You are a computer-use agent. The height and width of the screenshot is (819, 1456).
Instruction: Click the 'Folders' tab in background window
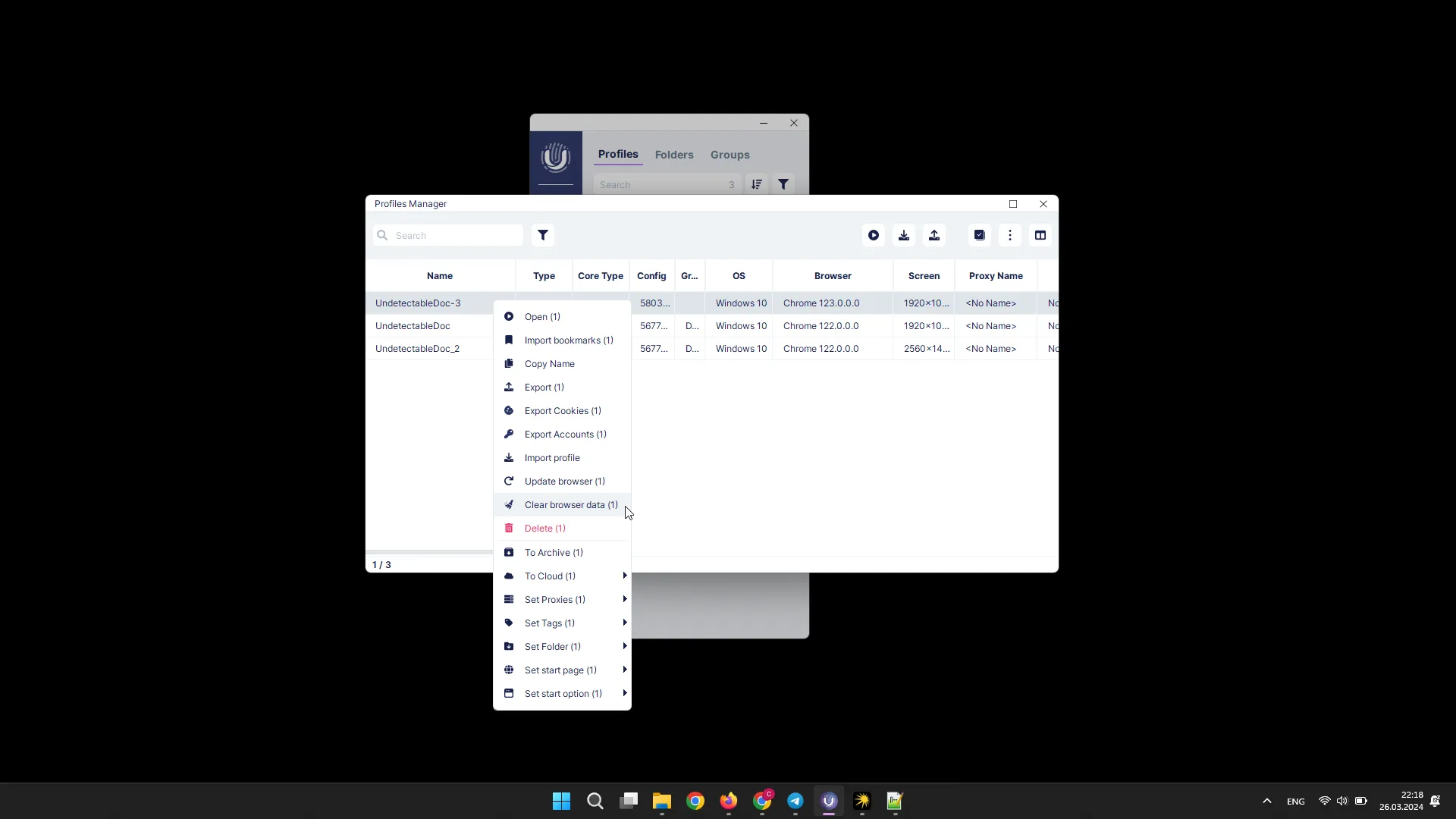(674, 155)
